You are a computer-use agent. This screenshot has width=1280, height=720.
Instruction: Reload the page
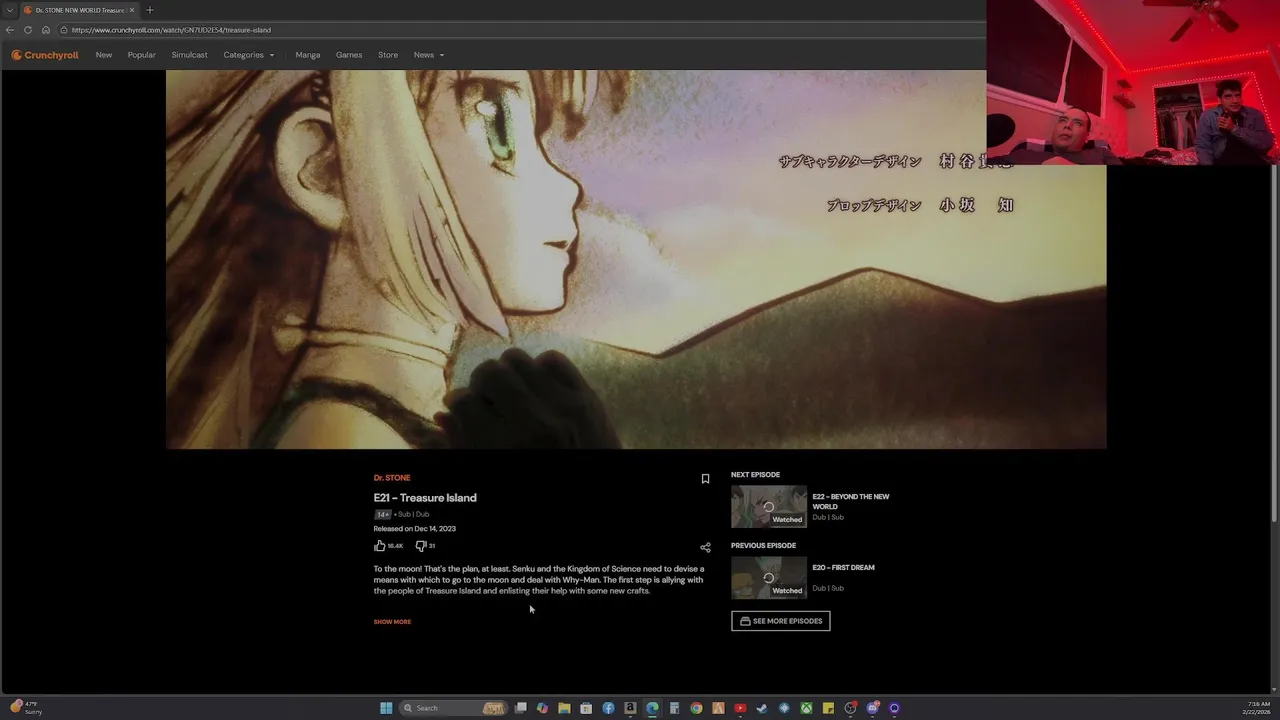point(28,30)
